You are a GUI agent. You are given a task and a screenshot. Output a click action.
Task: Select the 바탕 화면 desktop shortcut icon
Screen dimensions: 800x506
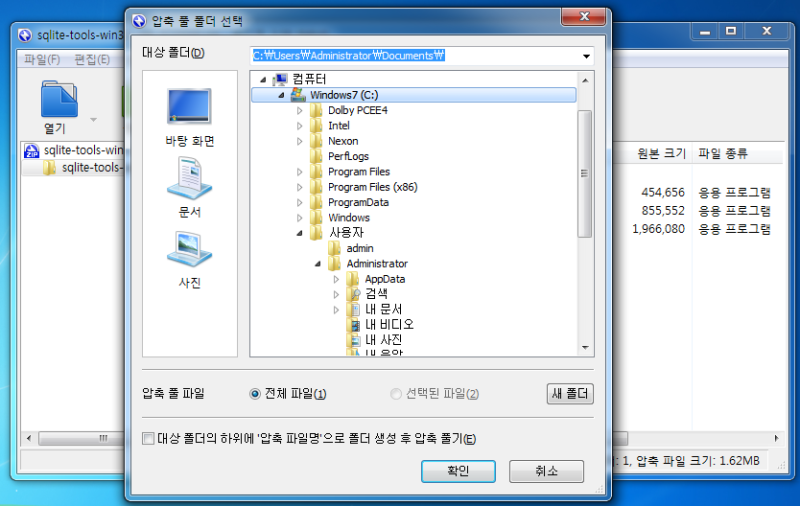[189, 106]
